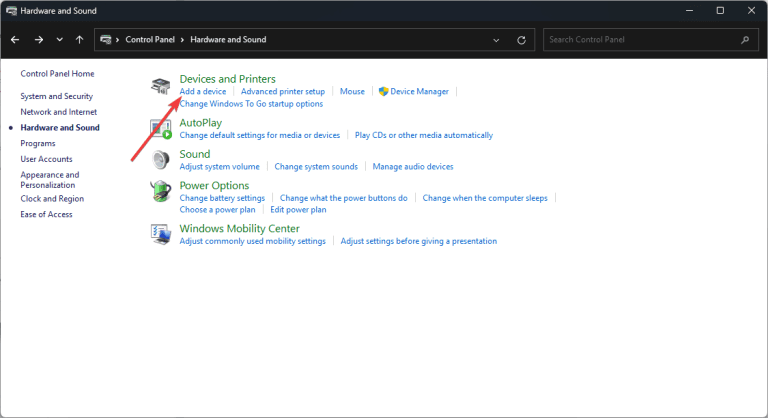Click the Sound speaker icon

[x=160, y=160]
